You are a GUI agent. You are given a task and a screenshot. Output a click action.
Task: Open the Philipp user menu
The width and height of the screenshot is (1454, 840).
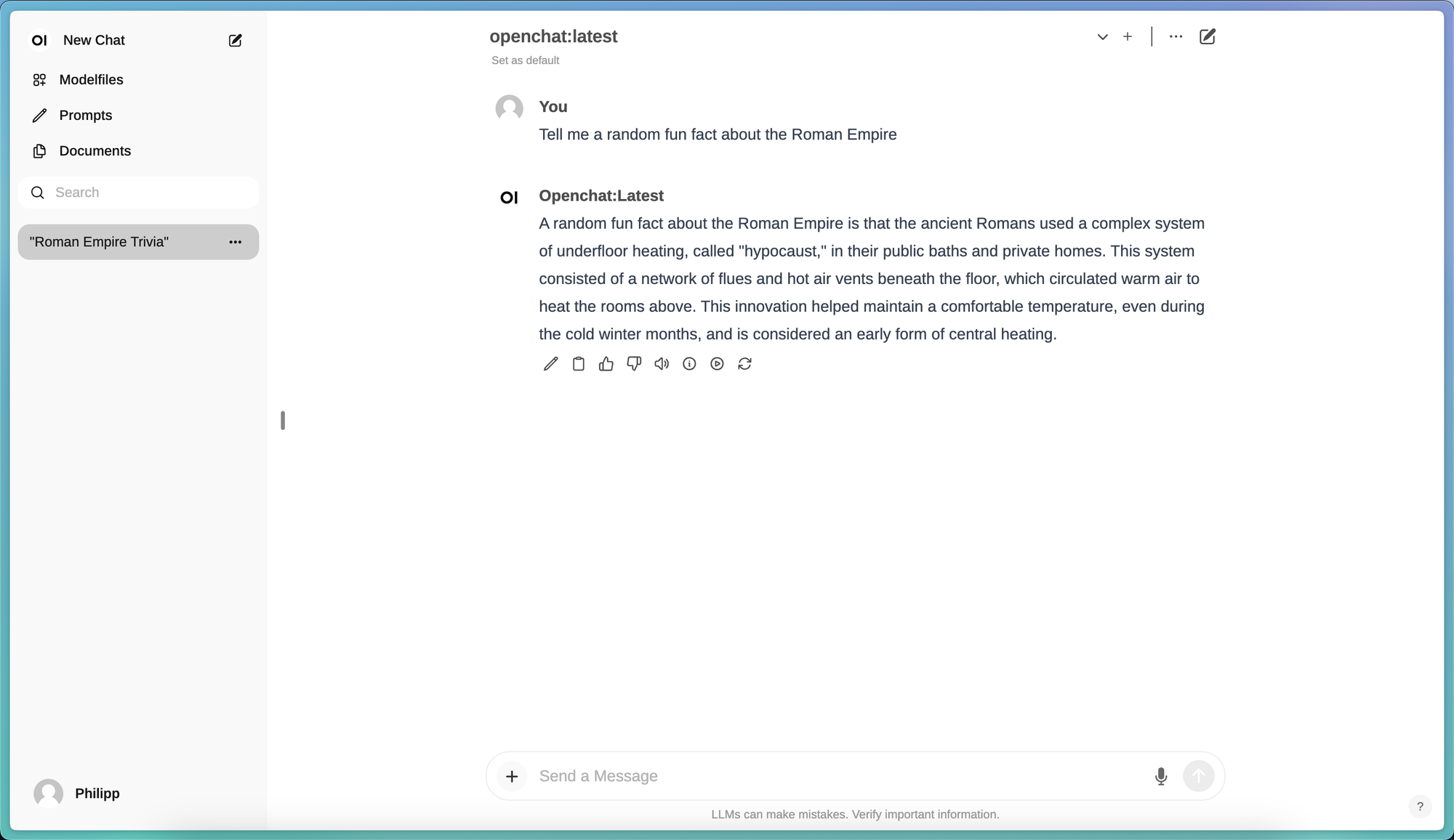pyautogui.click(x=77, y=793)
